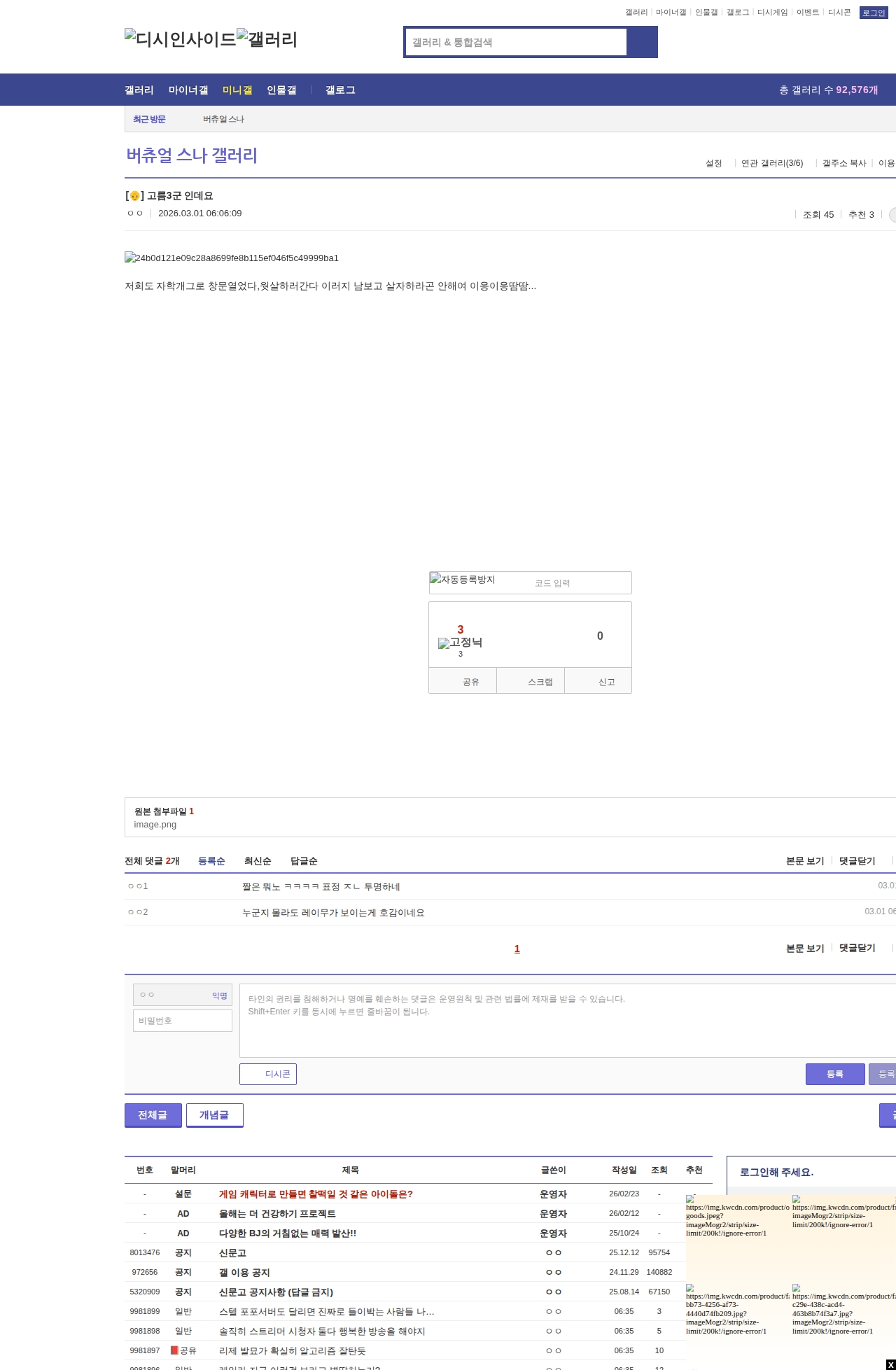Sort comments by 답글순
The height and width of the screenshot is (1370, 896).
click(304, 861)
